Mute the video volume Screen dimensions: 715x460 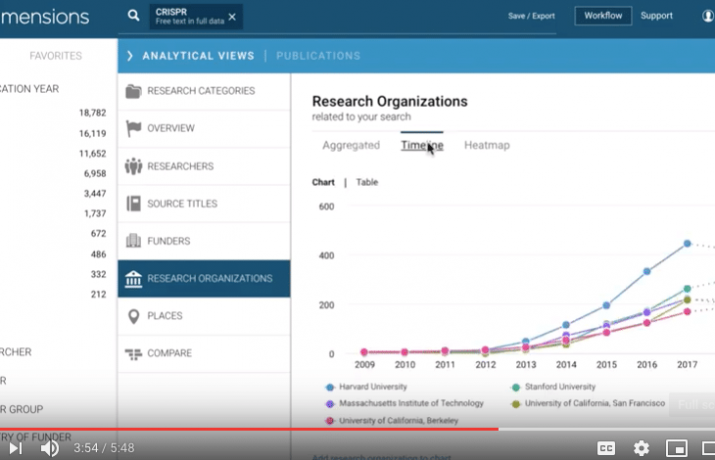[49, 448]
